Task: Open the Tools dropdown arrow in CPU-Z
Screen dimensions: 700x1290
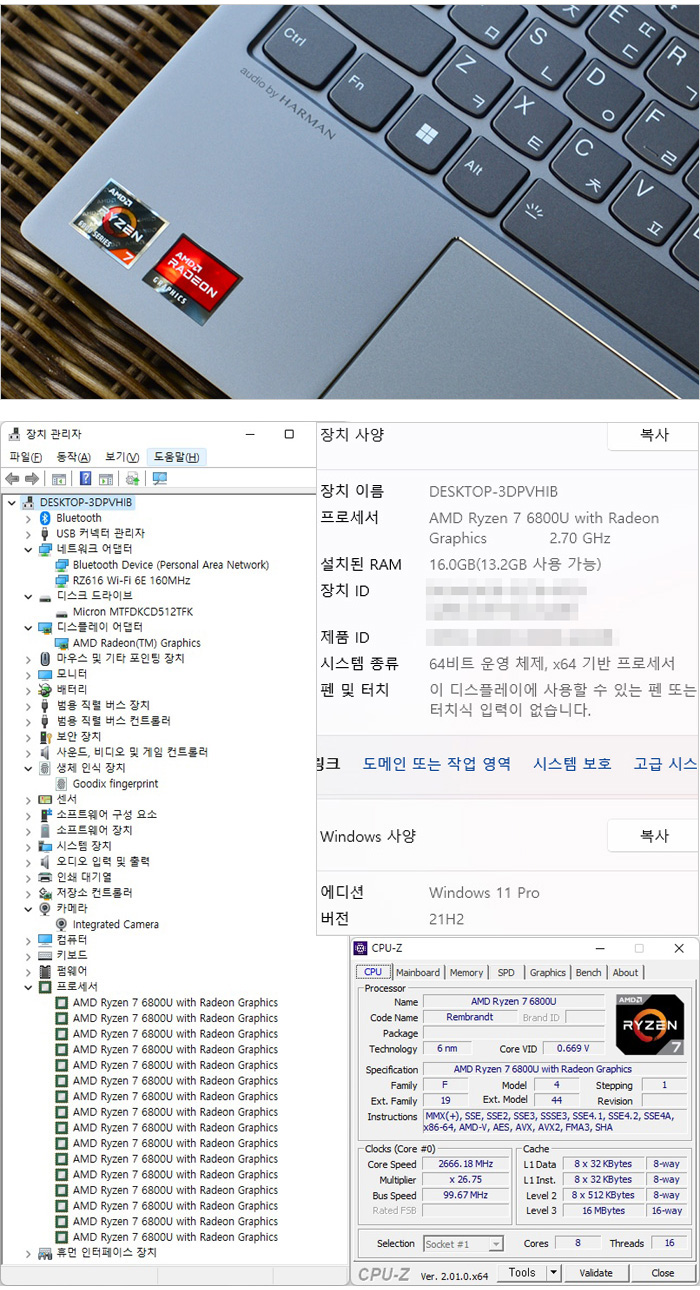Action: [554, 1273]
